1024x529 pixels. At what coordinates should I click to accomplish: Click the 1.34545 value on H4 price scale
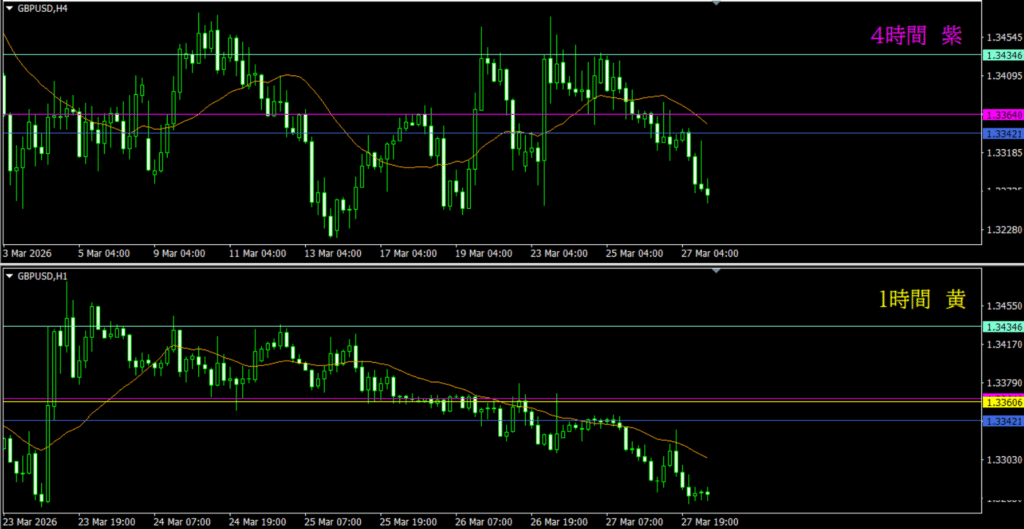click(x=1003, y=38)
